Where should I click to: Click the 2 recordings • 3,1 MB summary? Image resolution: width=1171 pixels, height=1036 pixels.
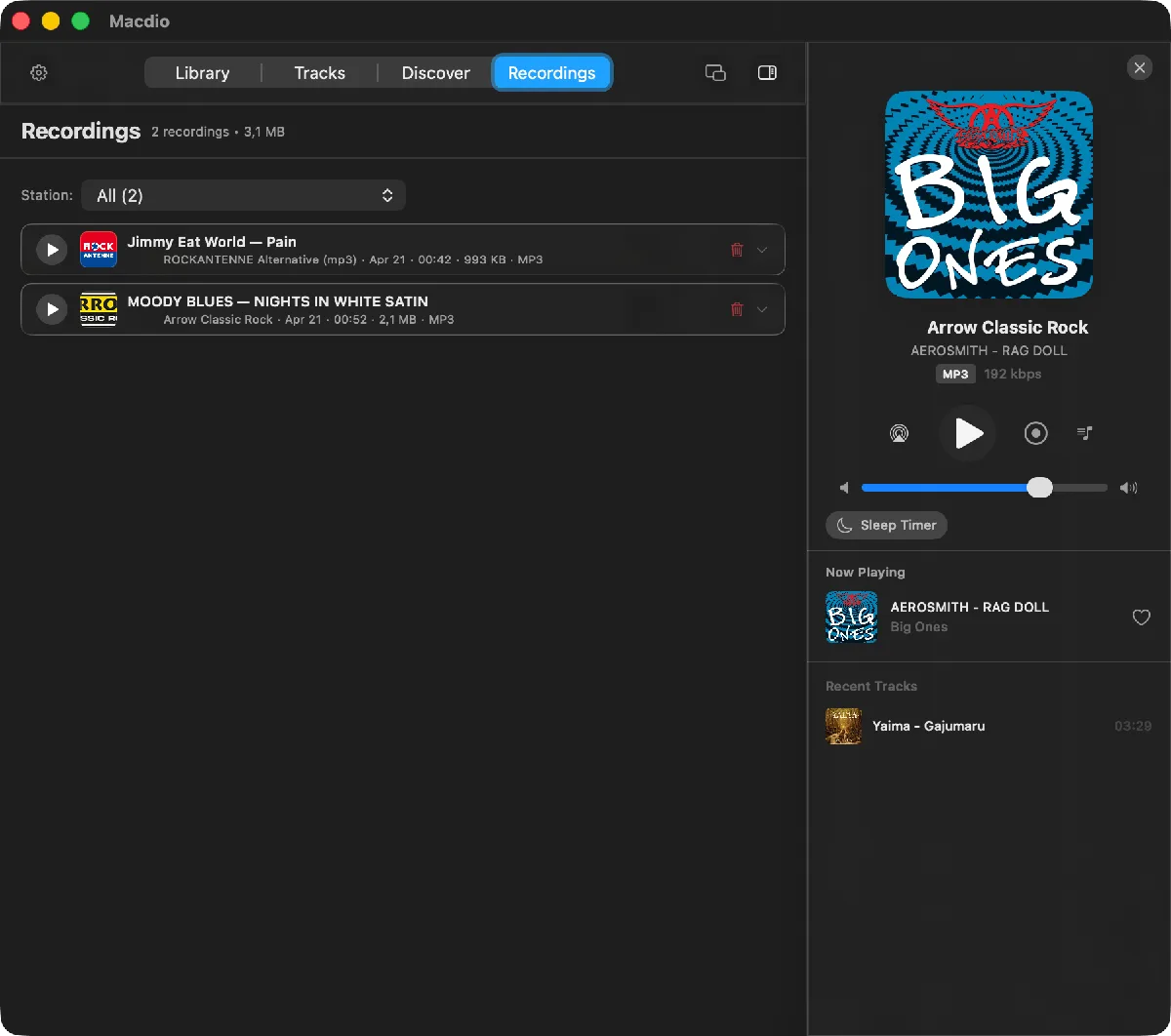click(x=218, y=132)
